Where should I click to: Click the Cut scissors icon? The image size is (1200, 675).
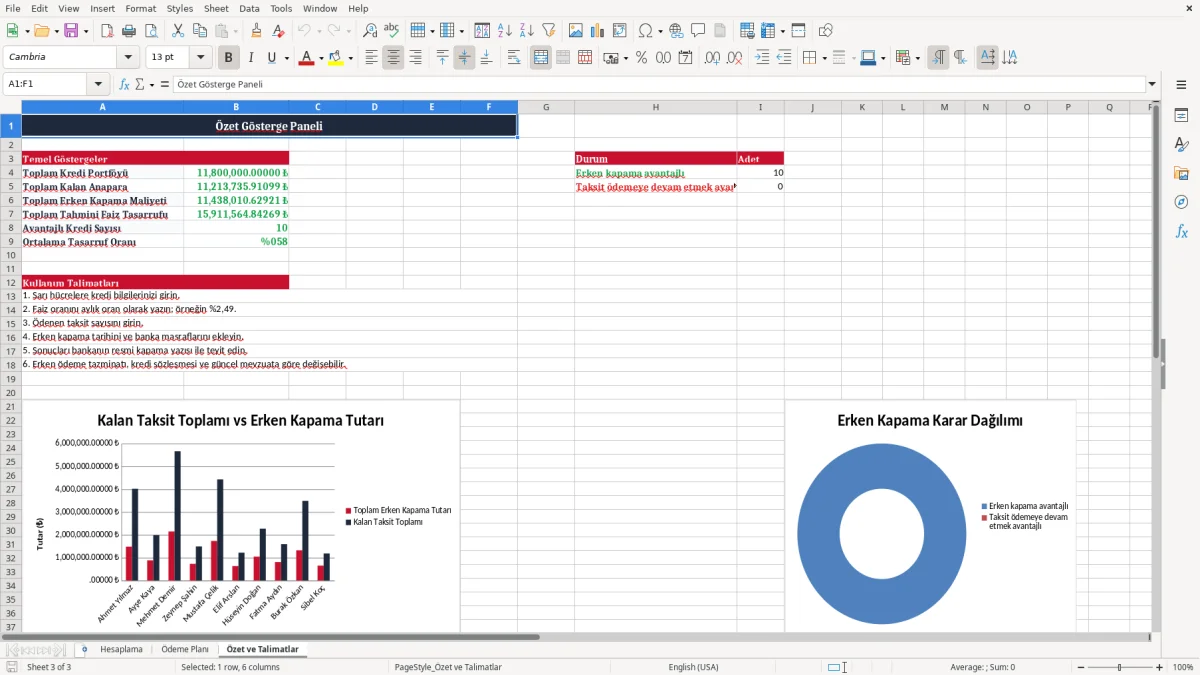pyautogui.click(x=178, y=31)
